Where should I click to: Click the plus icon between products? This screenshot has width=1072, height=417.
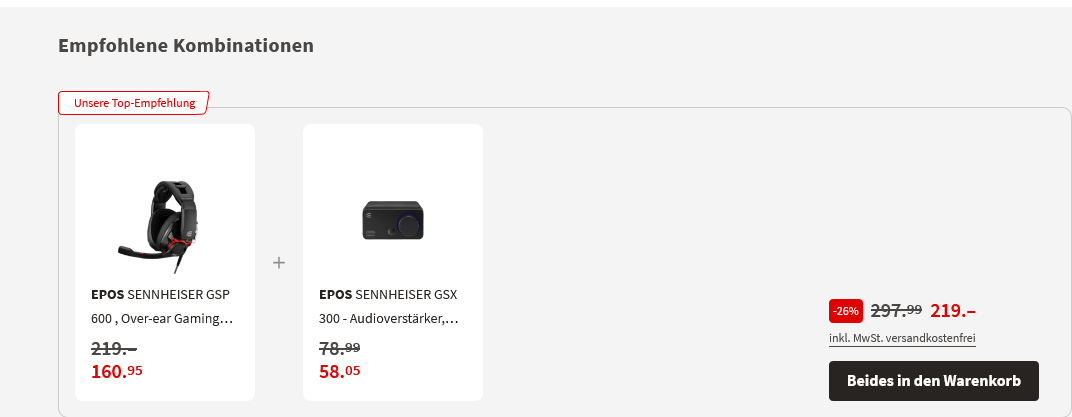[279, 263]
